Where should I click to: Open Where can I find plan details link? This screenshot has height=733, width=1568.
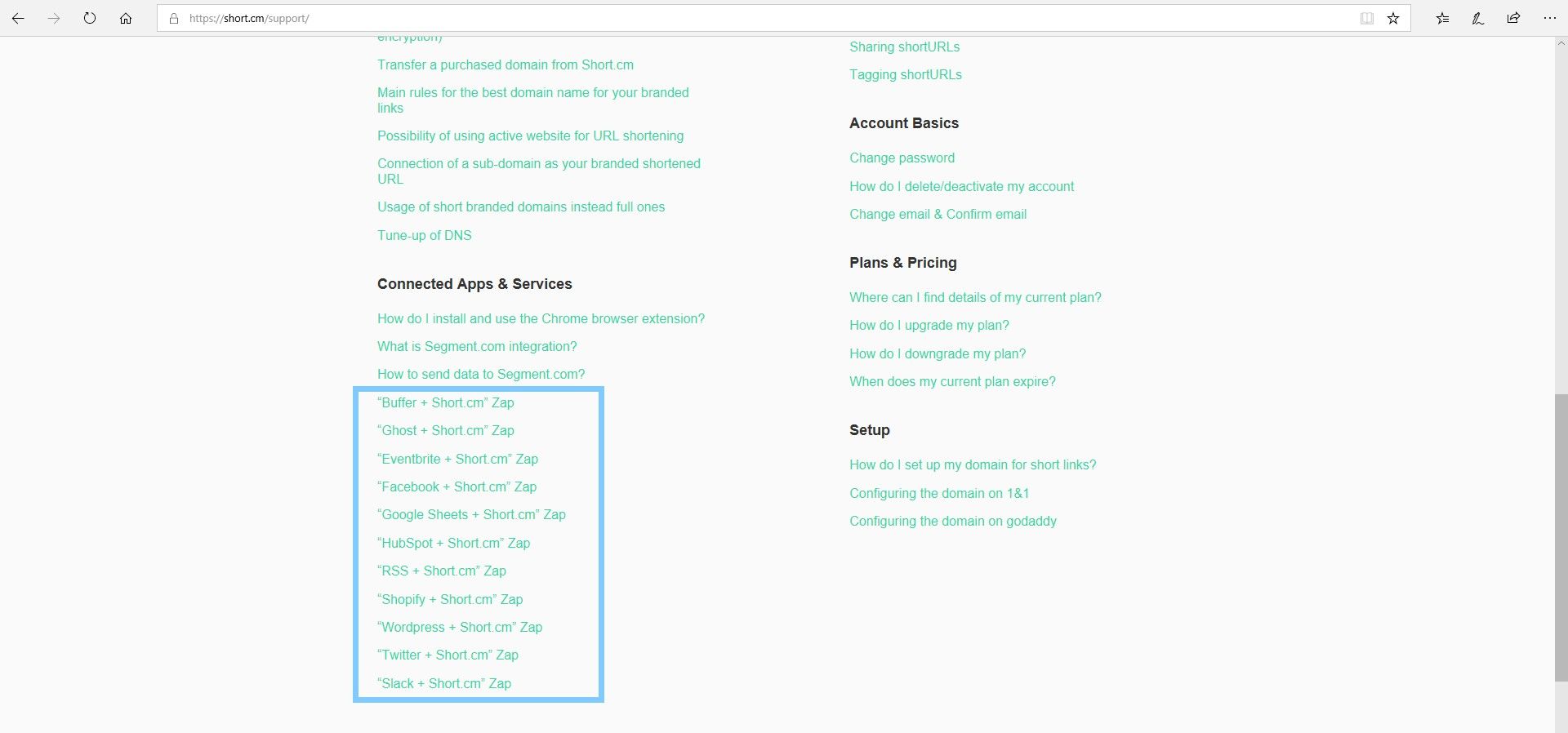coord(975,297)
